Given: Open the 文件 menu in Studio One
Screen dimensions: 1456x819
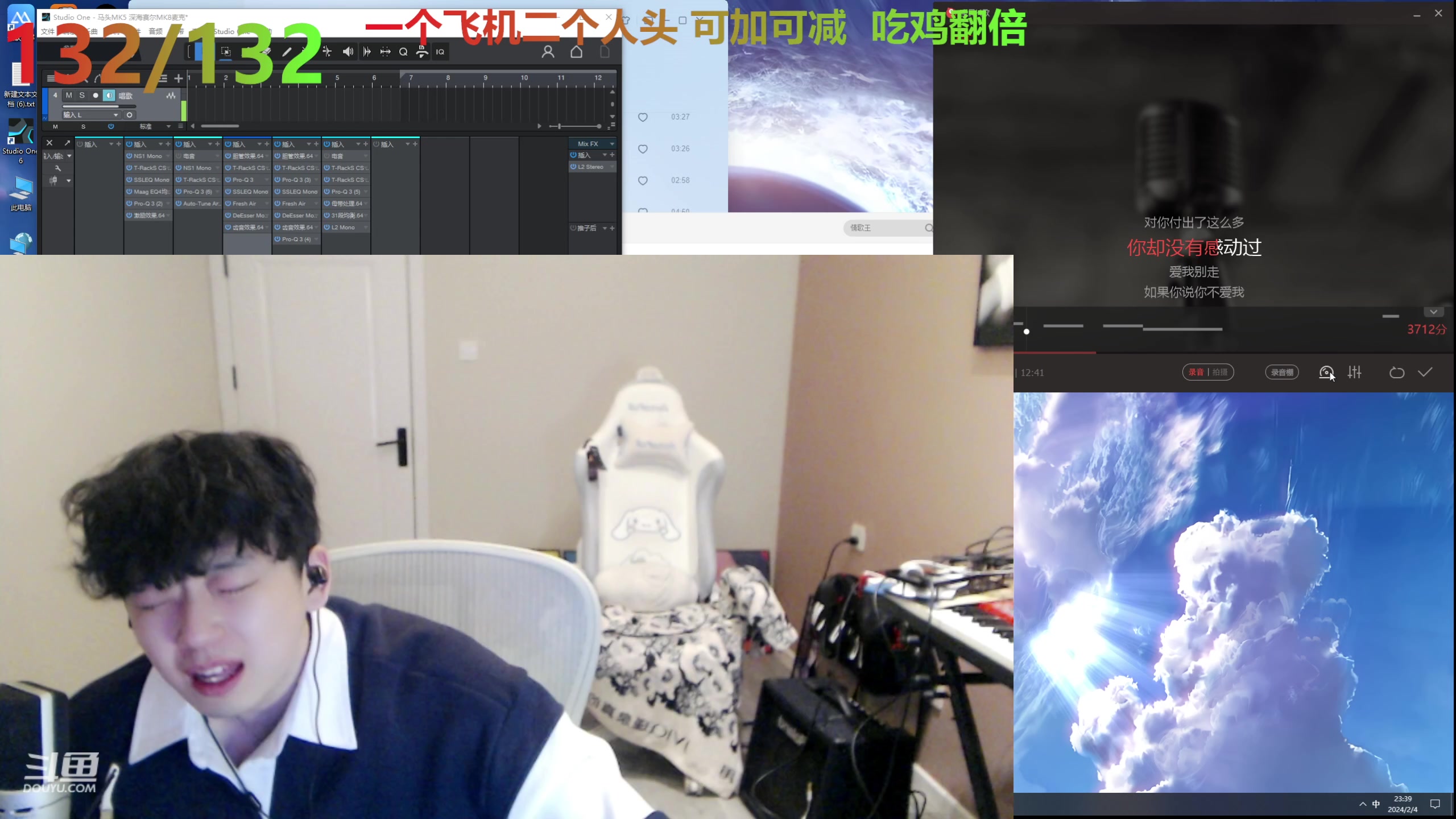Looking at the screenshot, I should click(x=49, y=32).
